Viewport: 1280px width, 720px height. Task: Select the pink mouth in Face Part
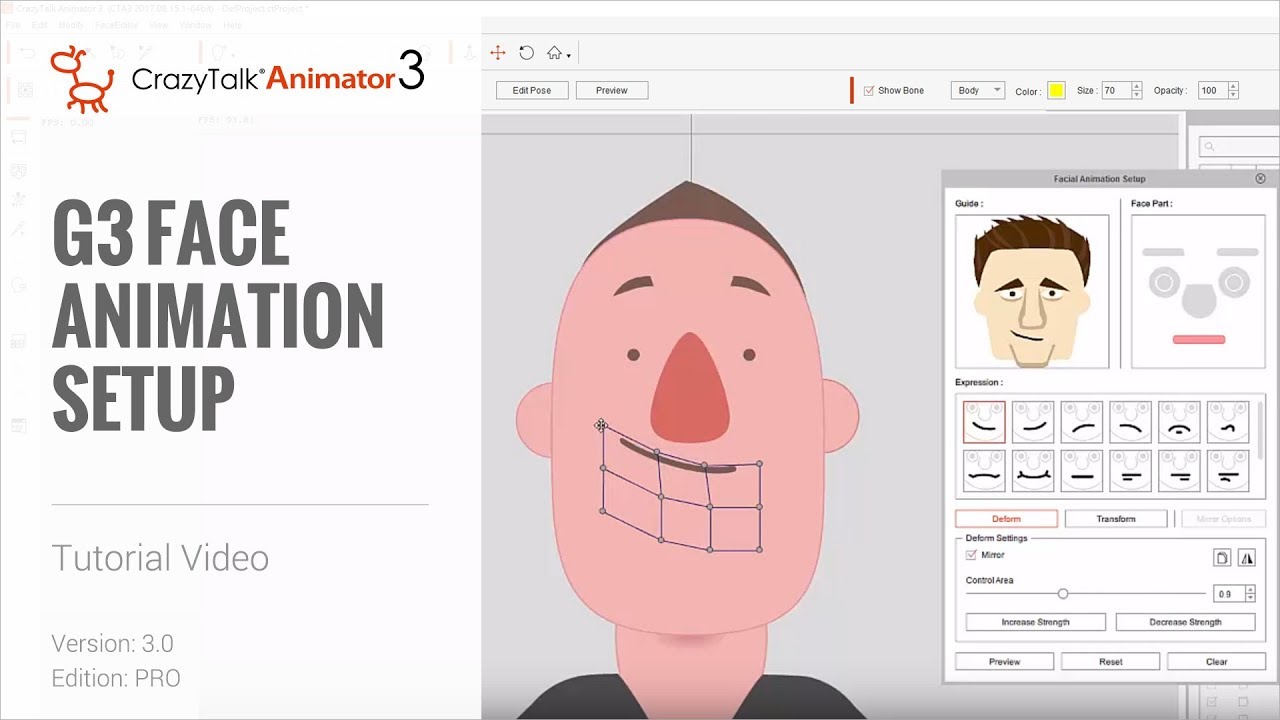point(1198,340)
